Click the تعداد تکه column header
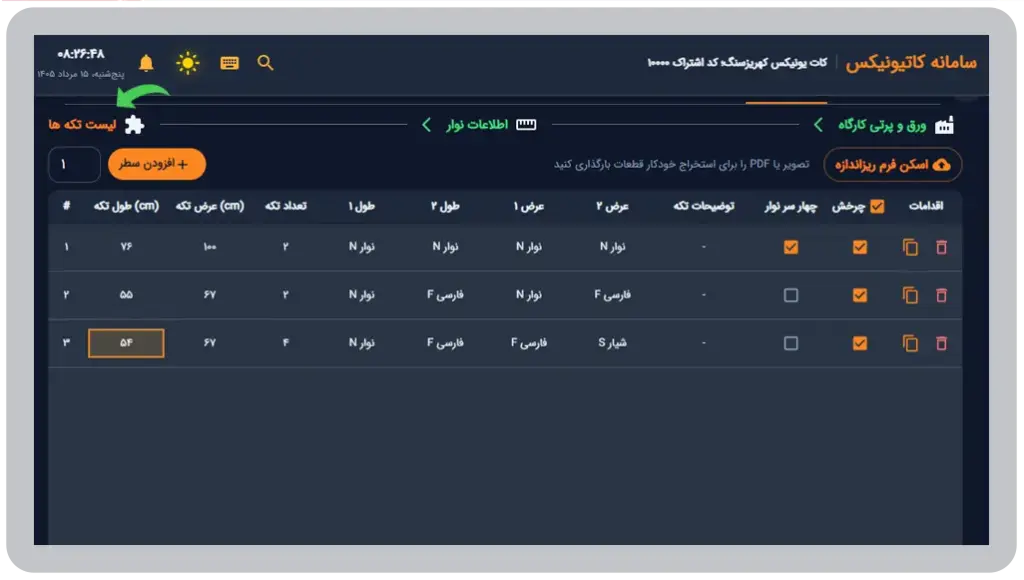This screenshot has width=1024, height=580. (285, 206)
